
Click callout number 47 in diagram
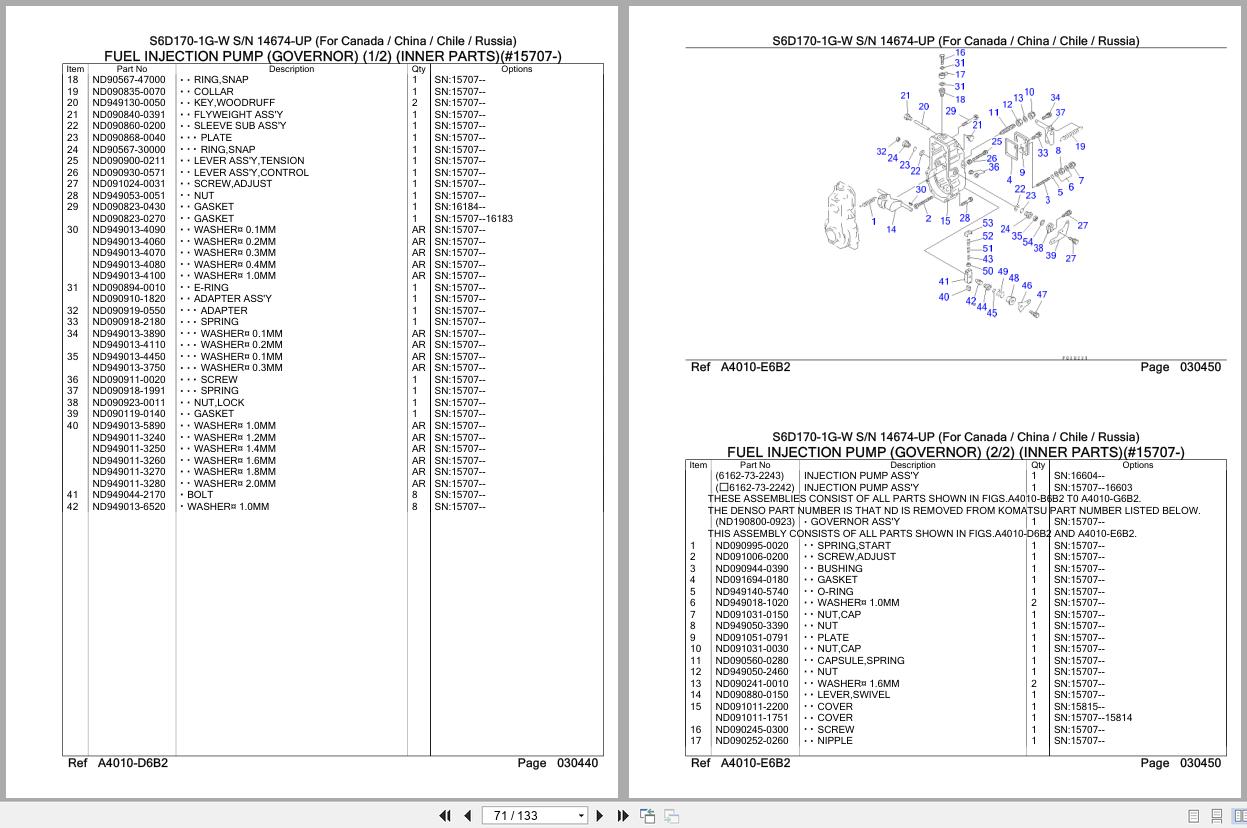1042,294
